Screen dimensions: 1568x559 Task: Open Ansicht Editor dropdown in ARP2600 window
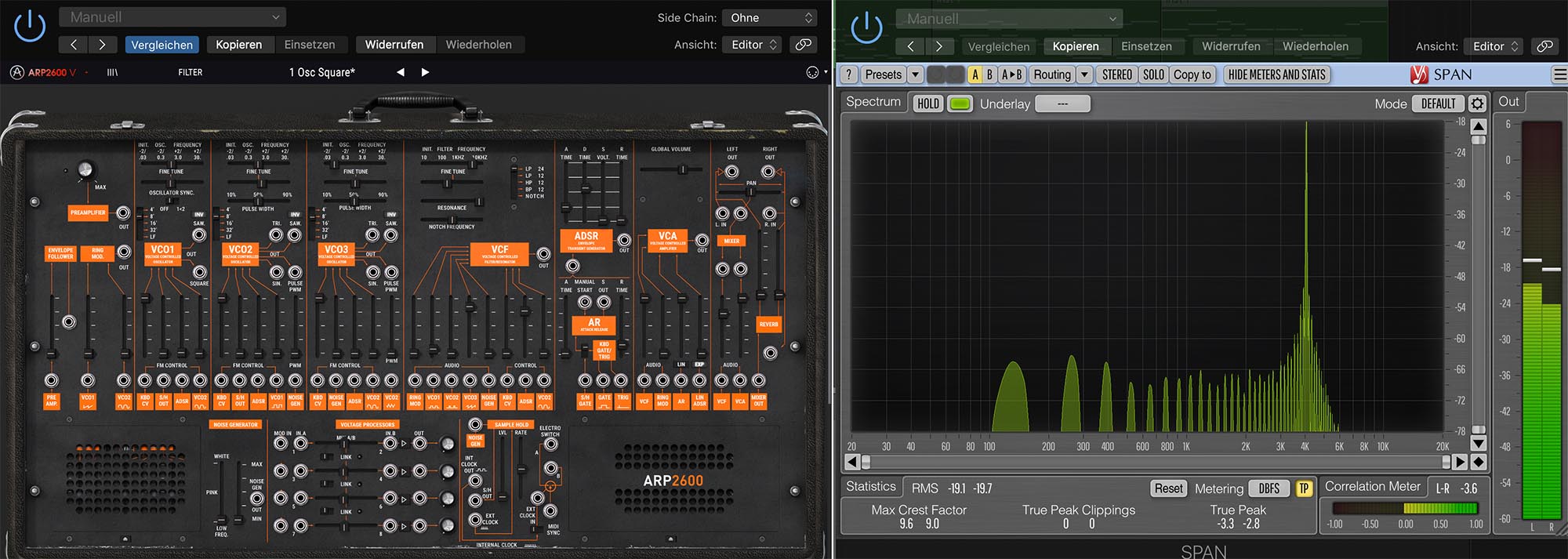pyautogui.click(x=753, y=45)
